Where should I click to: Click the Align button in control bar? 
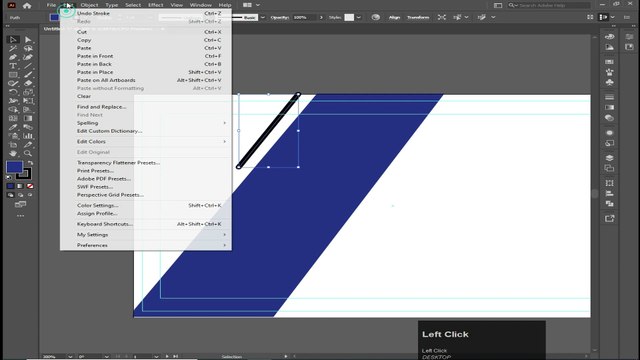pyautogui.click(x=394, y=18)
